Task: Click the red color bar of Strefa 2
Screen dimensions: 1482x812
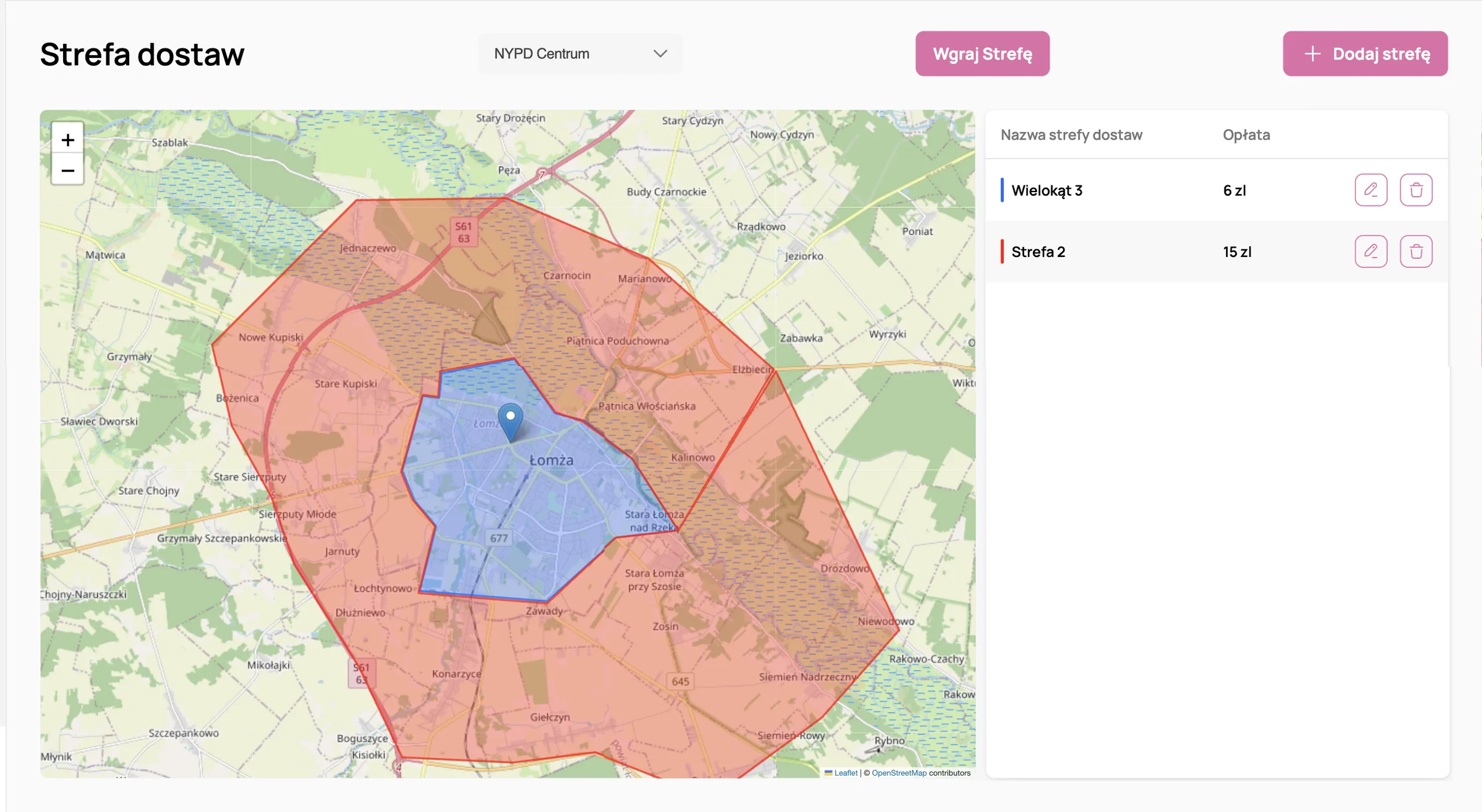Action: pos(1002,251)
